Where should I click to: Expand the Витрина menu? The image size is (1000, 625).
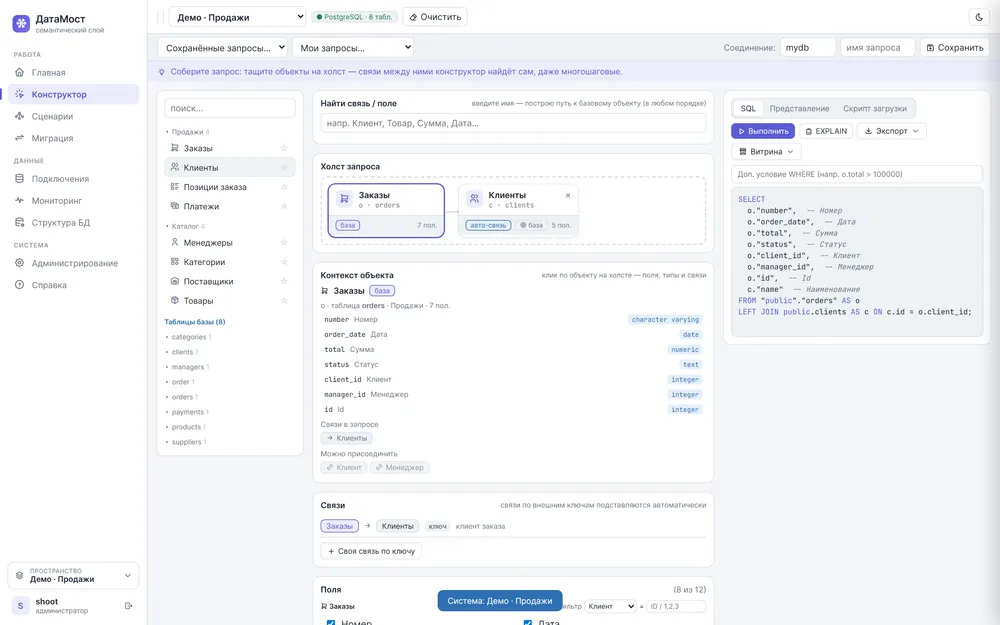(x=766, y=152)
